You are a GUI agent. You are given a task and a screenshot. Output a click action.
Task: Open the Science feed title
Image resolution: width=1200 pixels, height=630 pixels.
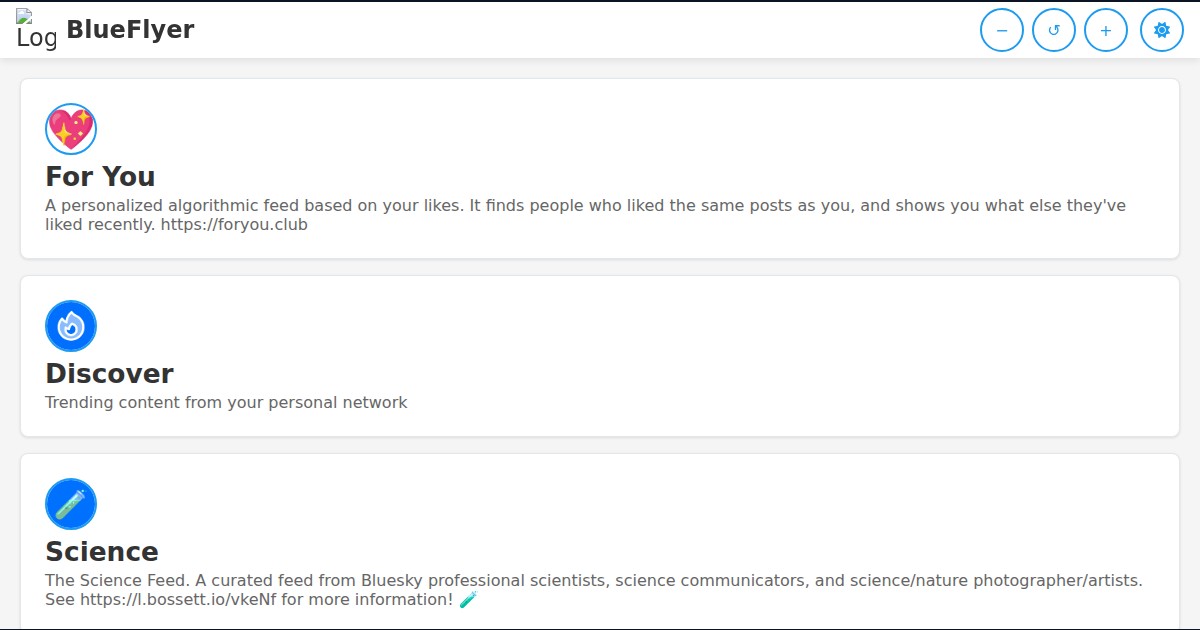(102, 551)
